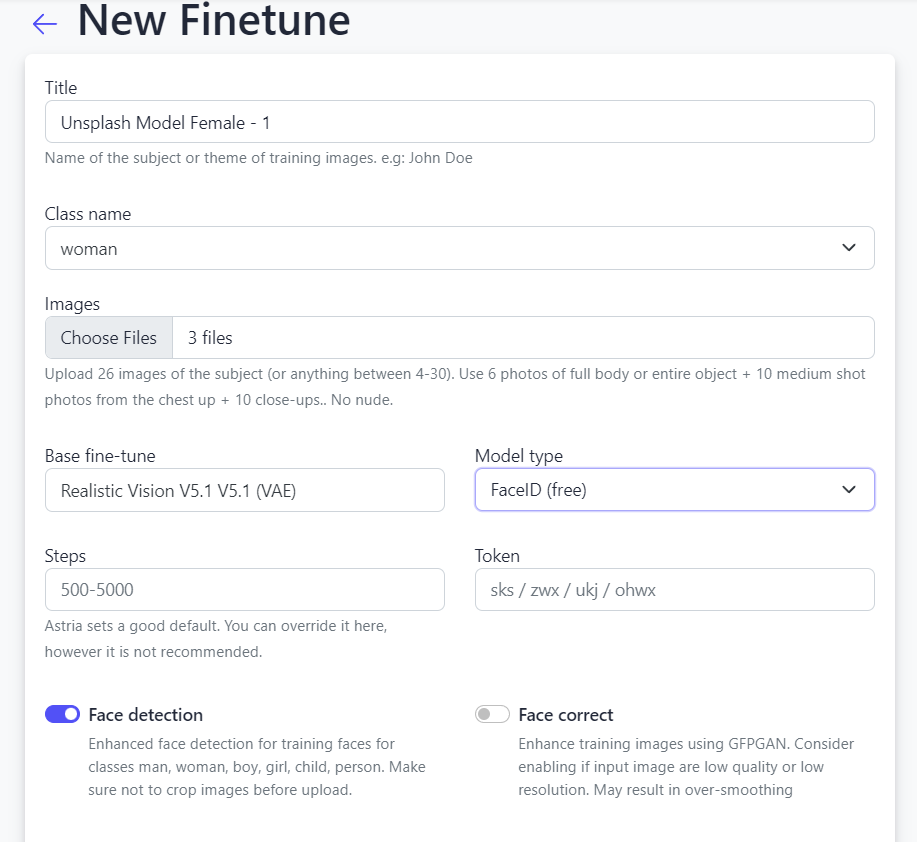Click the chevron arrow in Class name field
The width and height of the screenshot is (917, 842).
848,248
